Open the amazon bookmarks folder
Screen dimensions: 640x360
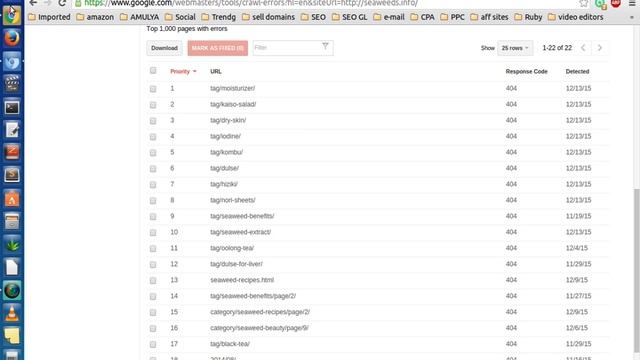pos(95,17)
